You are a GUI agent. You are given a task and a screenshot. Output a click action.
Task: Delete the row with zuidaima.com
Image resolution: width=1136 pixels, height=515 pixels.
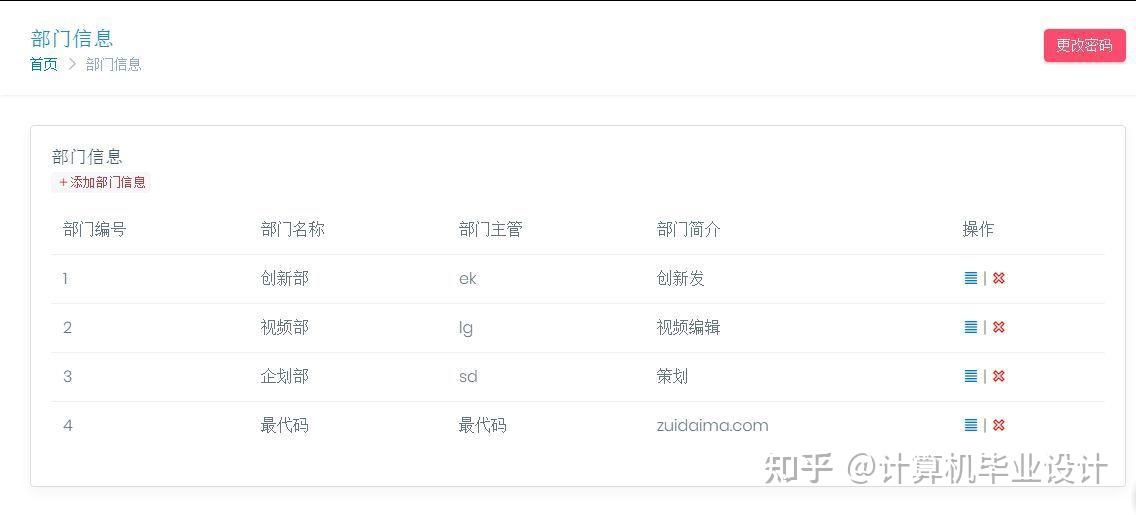[998, 425]
